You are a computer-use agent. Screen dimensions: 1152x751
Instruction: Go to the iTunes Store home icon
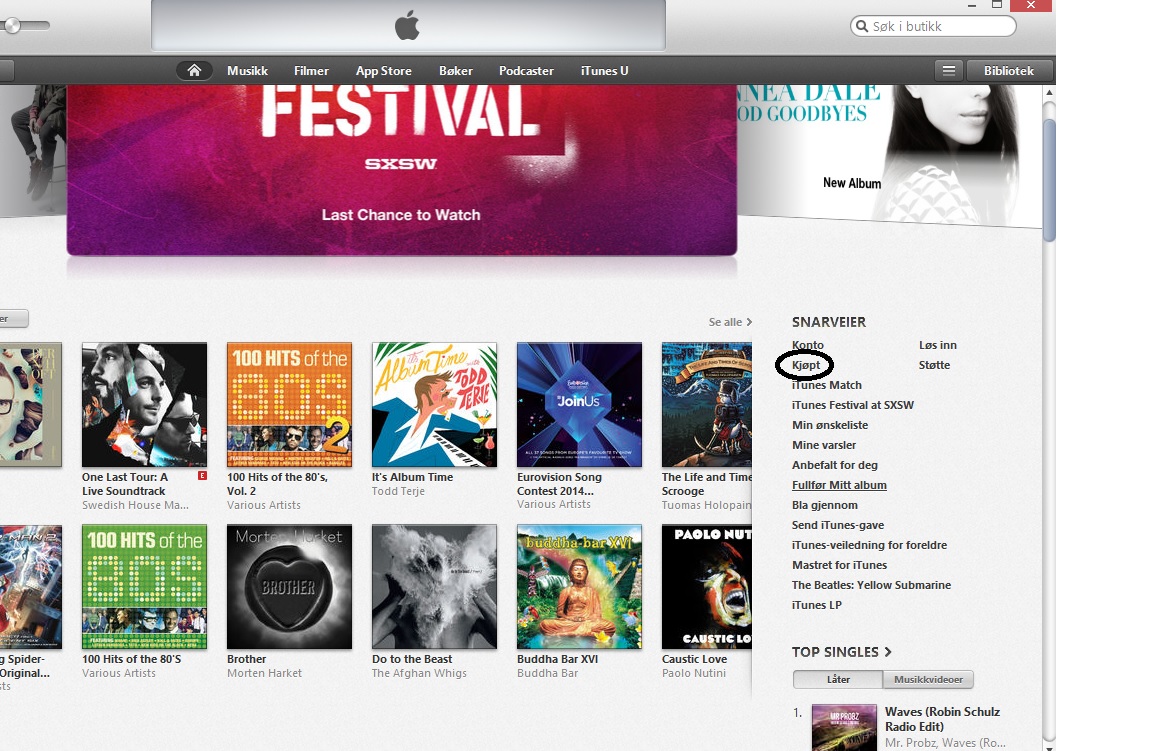tap(194, 71)
